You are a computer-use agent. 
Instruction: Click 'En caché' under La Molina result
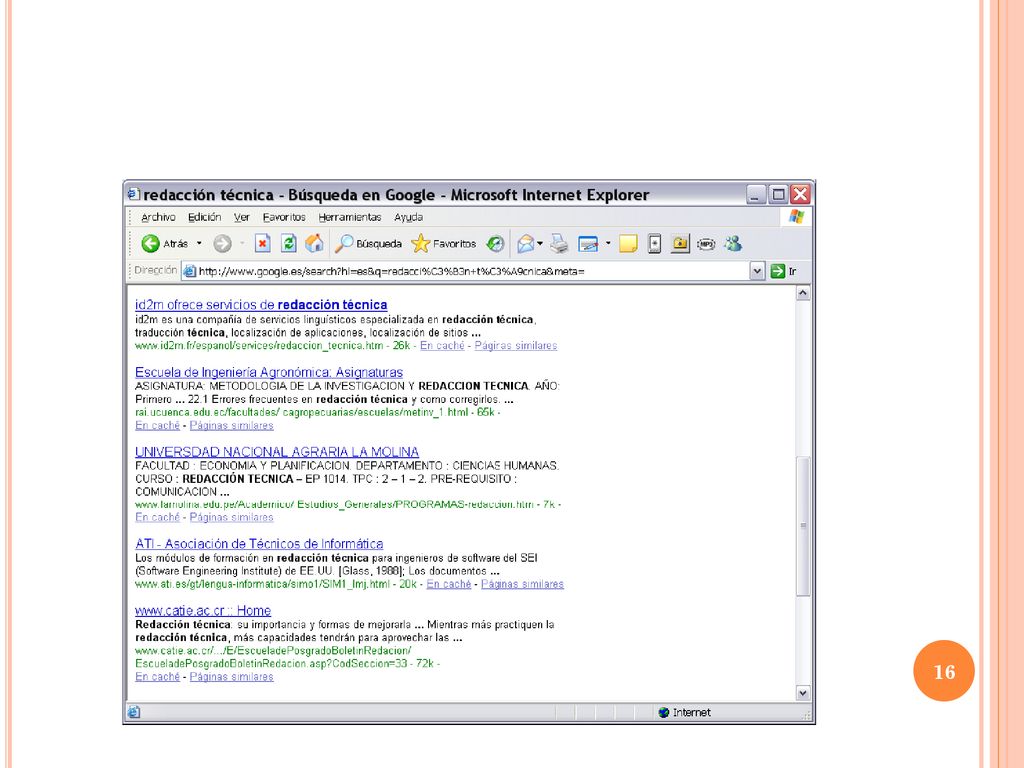pos(157,517)
